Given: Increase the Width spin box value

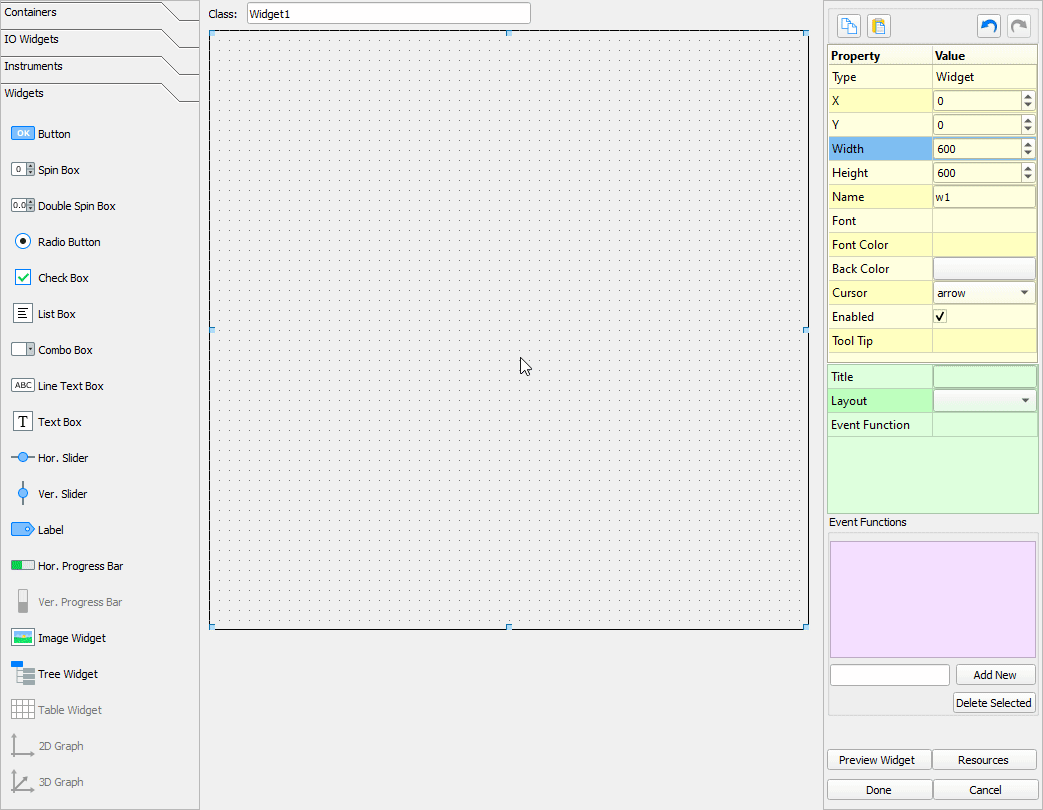Looking at the screenshot, I should 1028,144.
